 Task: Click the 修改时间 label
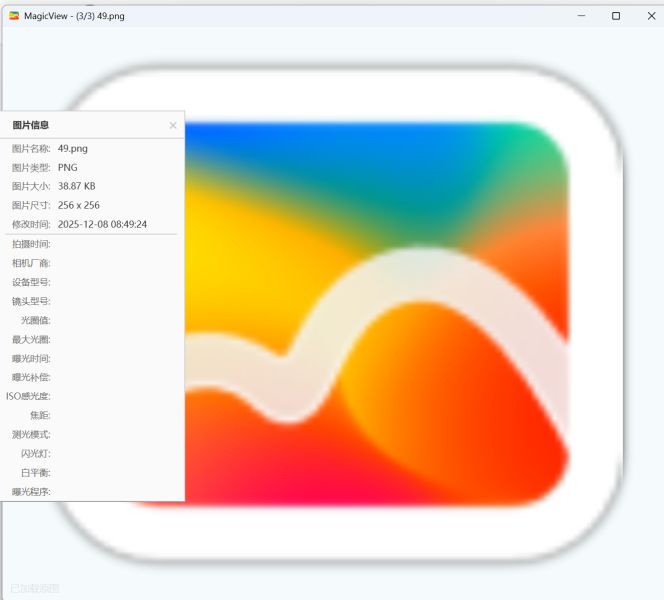pos(31,224)
